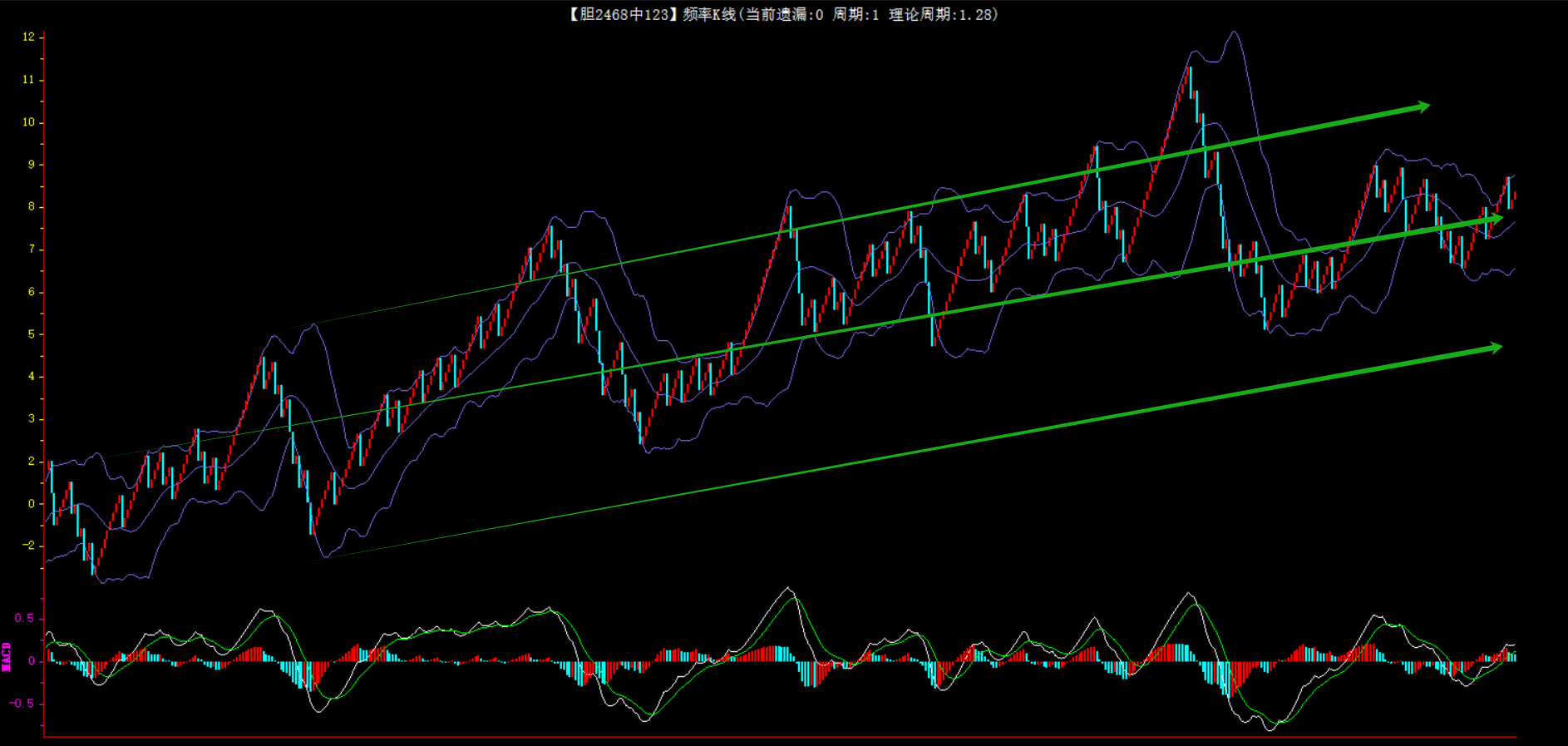Click the 0.5 label on the MACD axis
The height and width of the screenshot is (746, 1568).
click(x=24, y=618)
